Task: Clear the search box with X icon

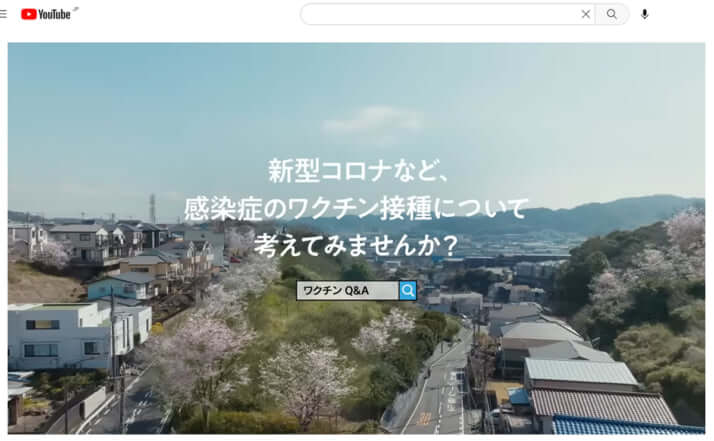Action: (586, 14)
